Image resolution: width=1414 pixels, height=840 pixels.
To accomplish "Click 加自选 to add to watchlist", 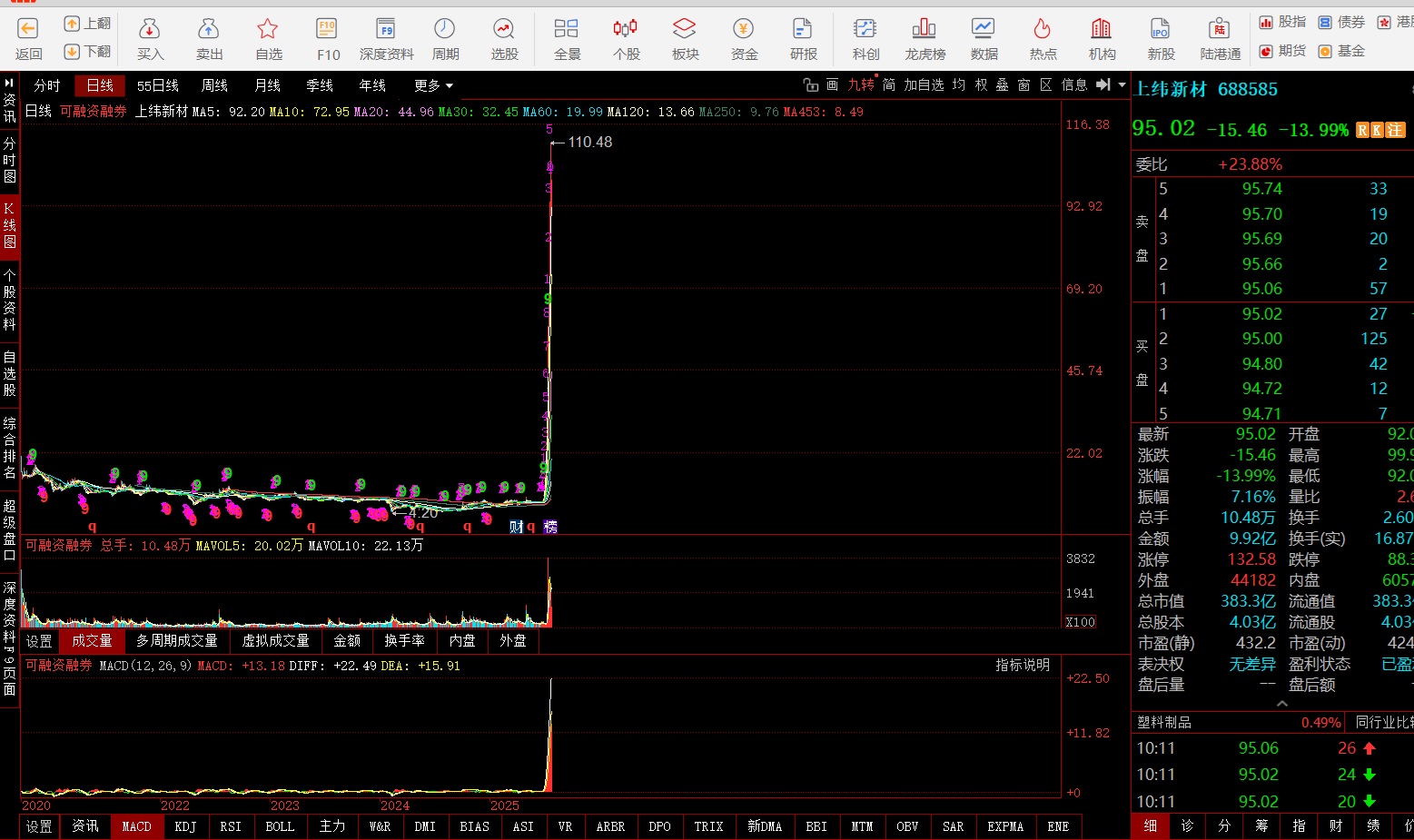I will coord(925,84).
